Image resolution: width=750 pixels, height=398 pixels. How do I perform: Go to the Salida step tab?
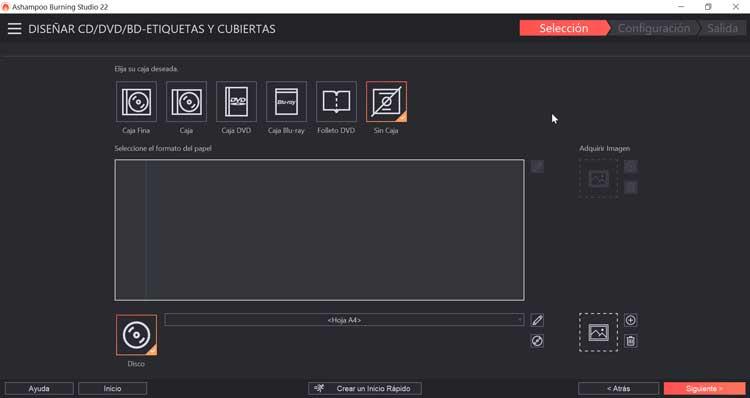(722, 28)
